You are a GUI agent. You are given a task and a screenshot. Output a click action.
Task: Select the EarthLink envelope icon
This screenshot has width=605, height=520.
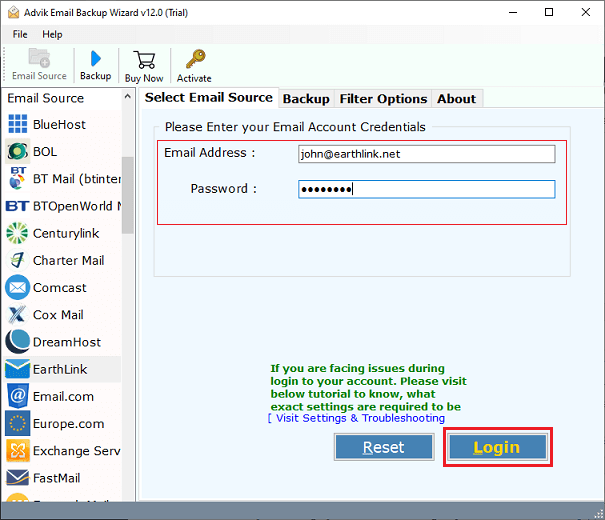tap(17, 369)
